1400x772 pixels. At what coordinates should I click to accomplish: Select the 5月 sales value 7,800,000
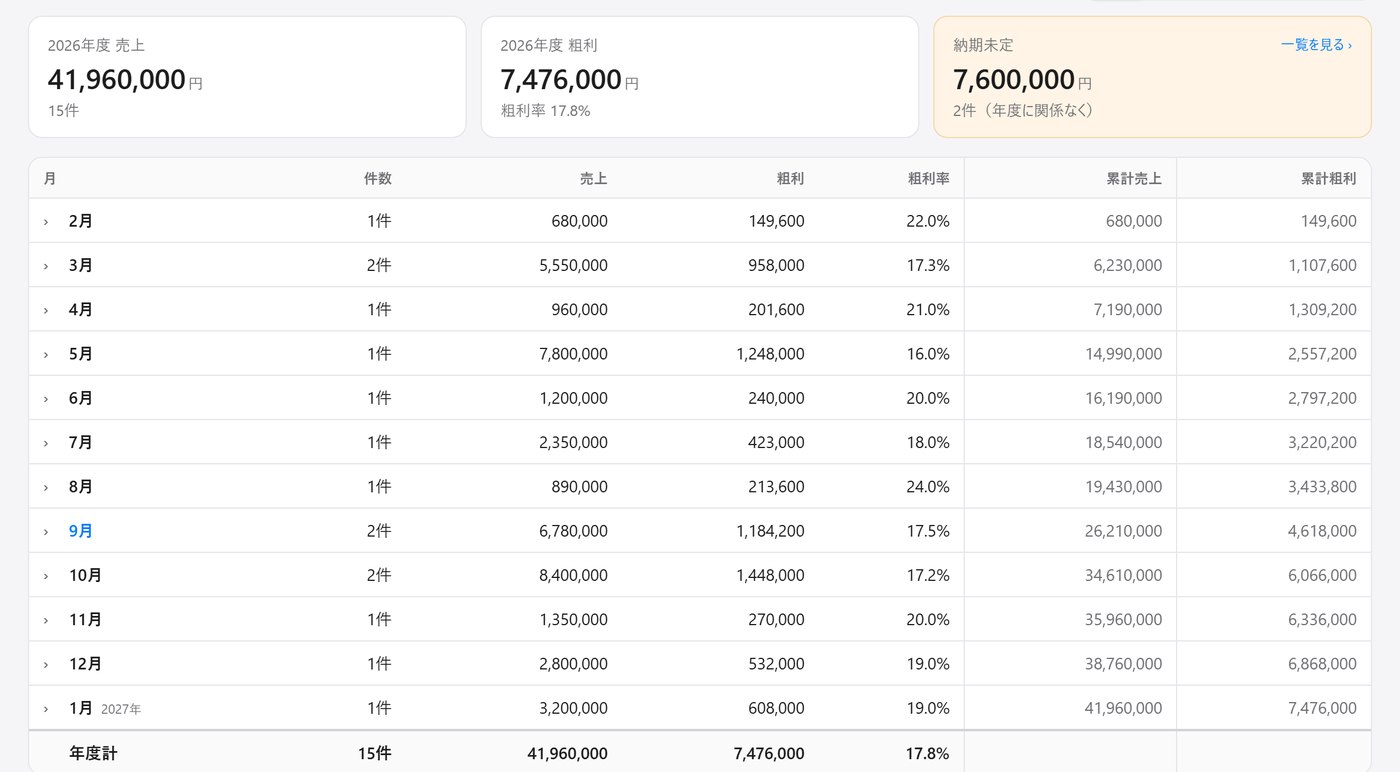tap(573, 354)
